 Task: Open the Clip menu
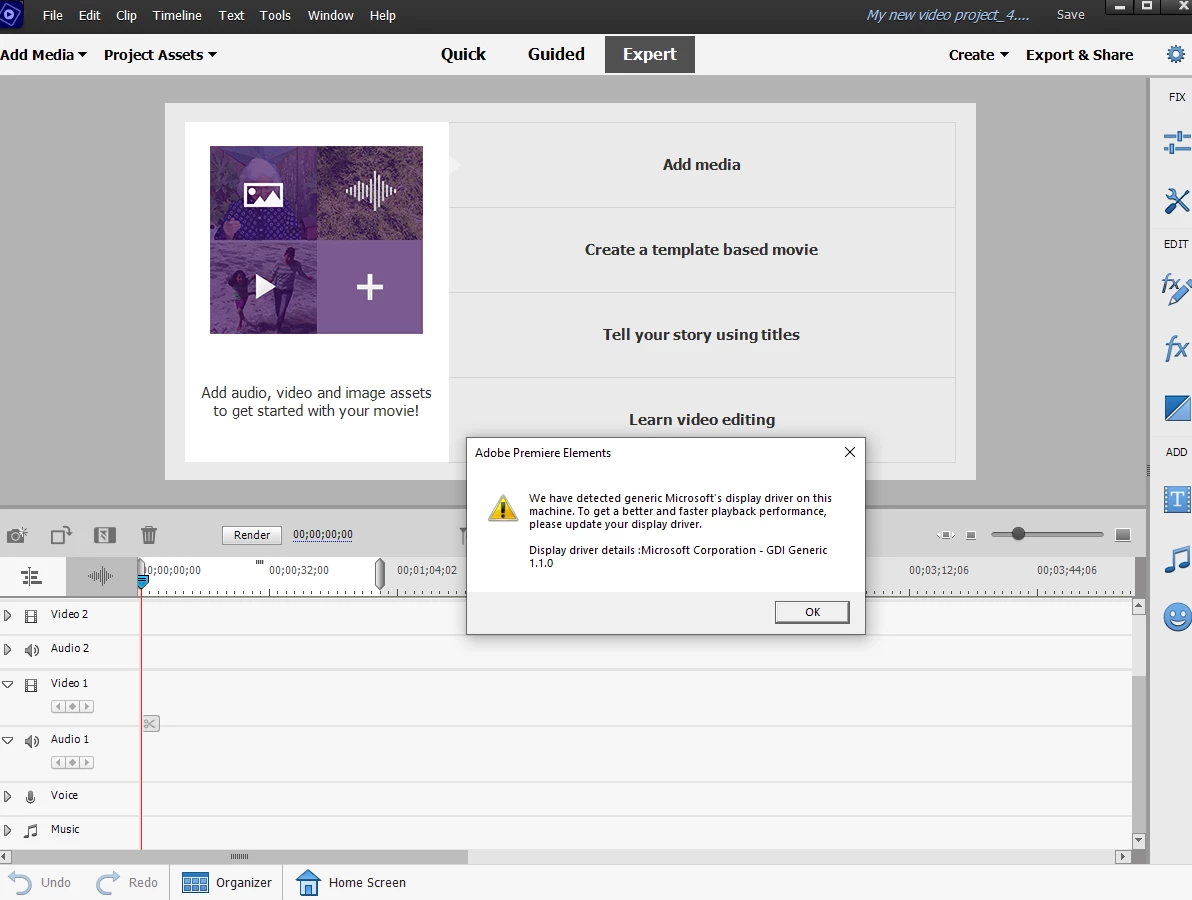[126, 15]
